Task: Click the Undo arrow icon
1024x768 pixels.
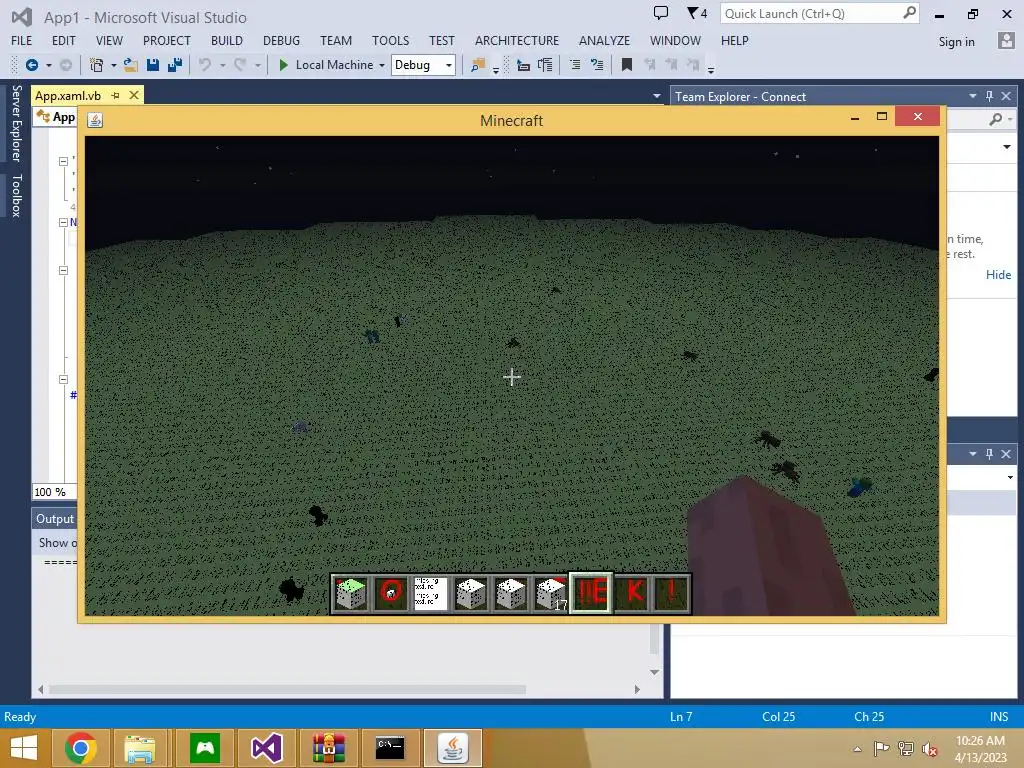Action: (x=205, y=65)
